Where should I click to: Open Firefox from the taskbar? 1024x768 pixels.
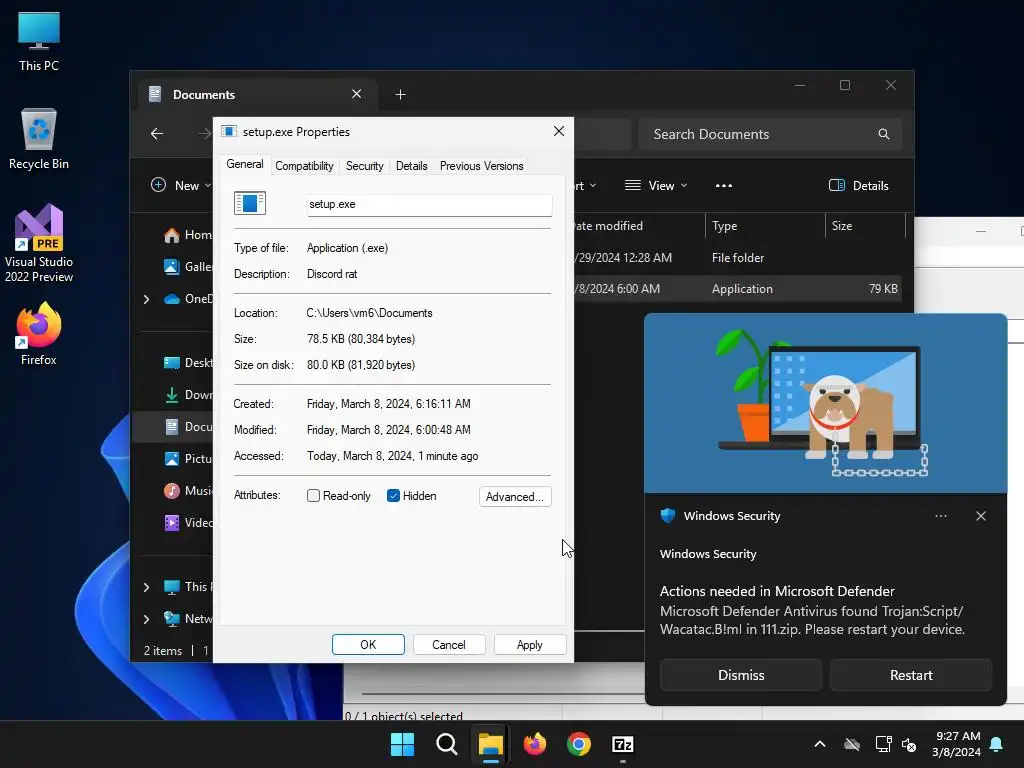click(535, 744)
